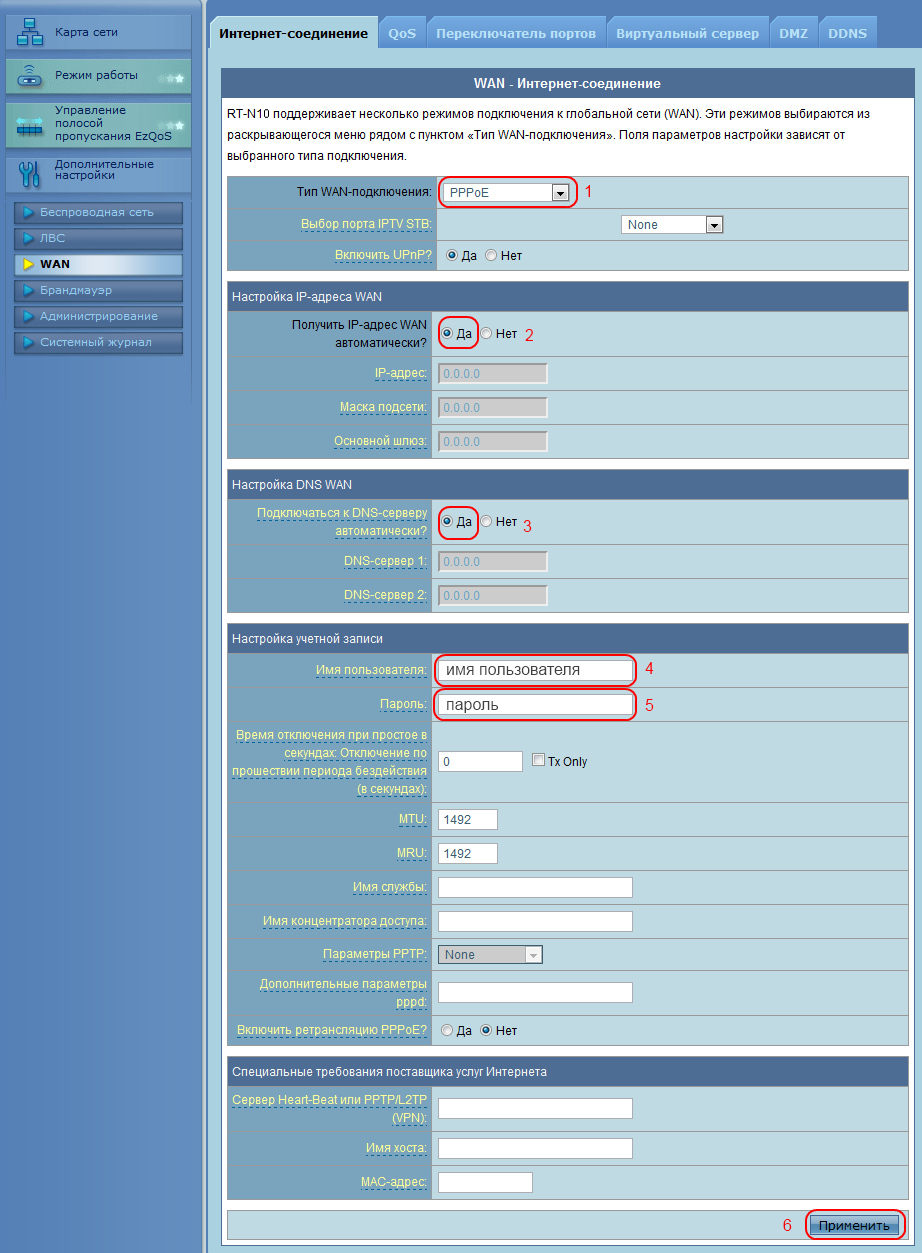Screen dimensions: 922x1253
Task: Click the router operation mode icon
Action: coord(31,76)
